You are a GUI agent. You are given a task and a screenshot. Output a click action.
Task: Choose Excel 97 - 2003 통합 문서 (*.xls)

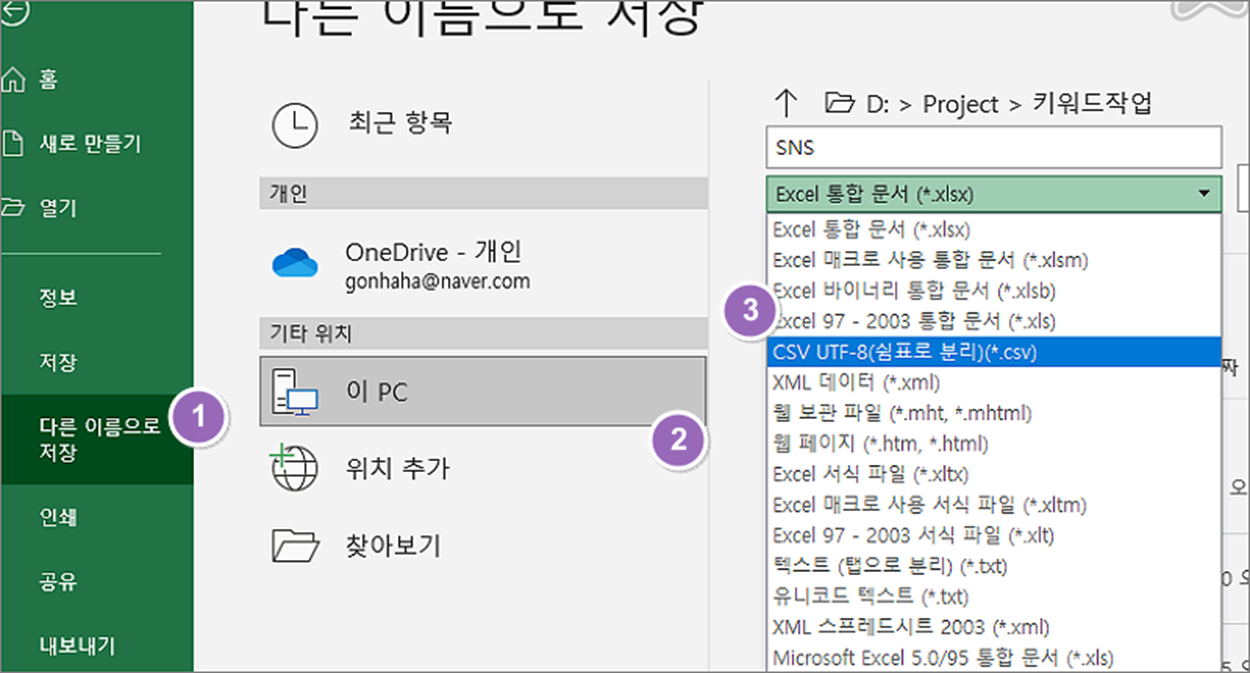pos(994,321)
